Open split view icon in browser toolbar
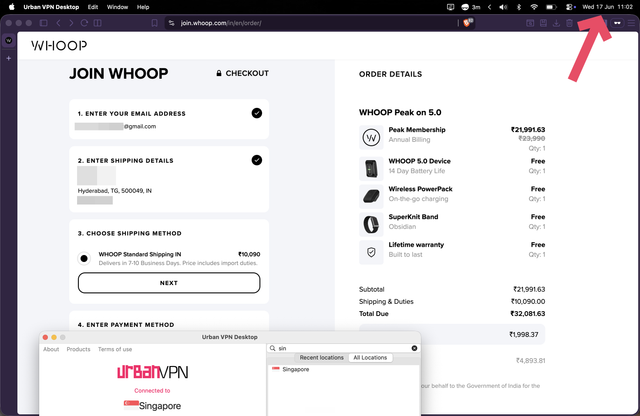This screenshot has width=640, height=416. point(98,23)
